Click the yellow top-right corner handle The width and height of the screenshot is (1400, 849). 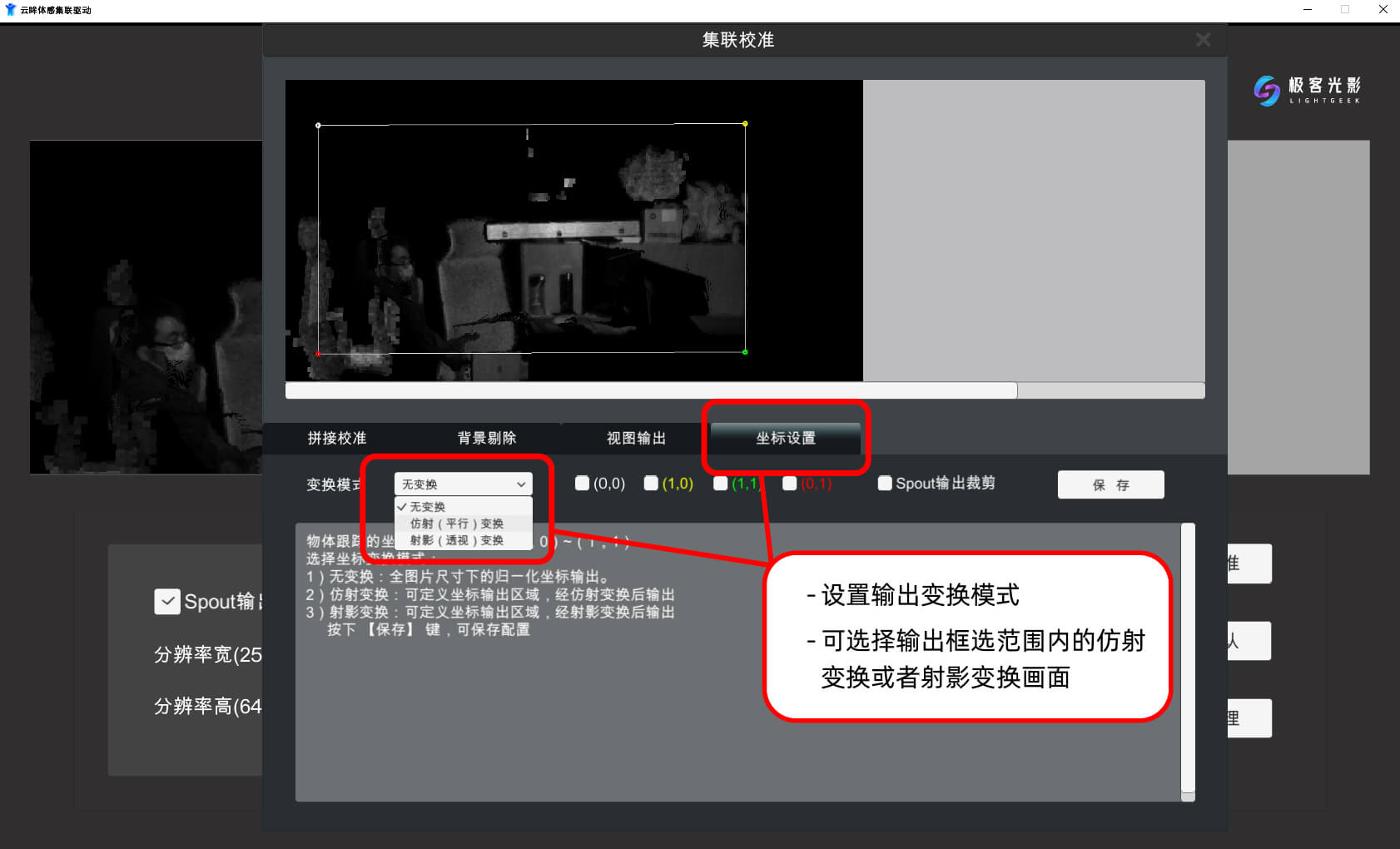click(x=745, y=124)
